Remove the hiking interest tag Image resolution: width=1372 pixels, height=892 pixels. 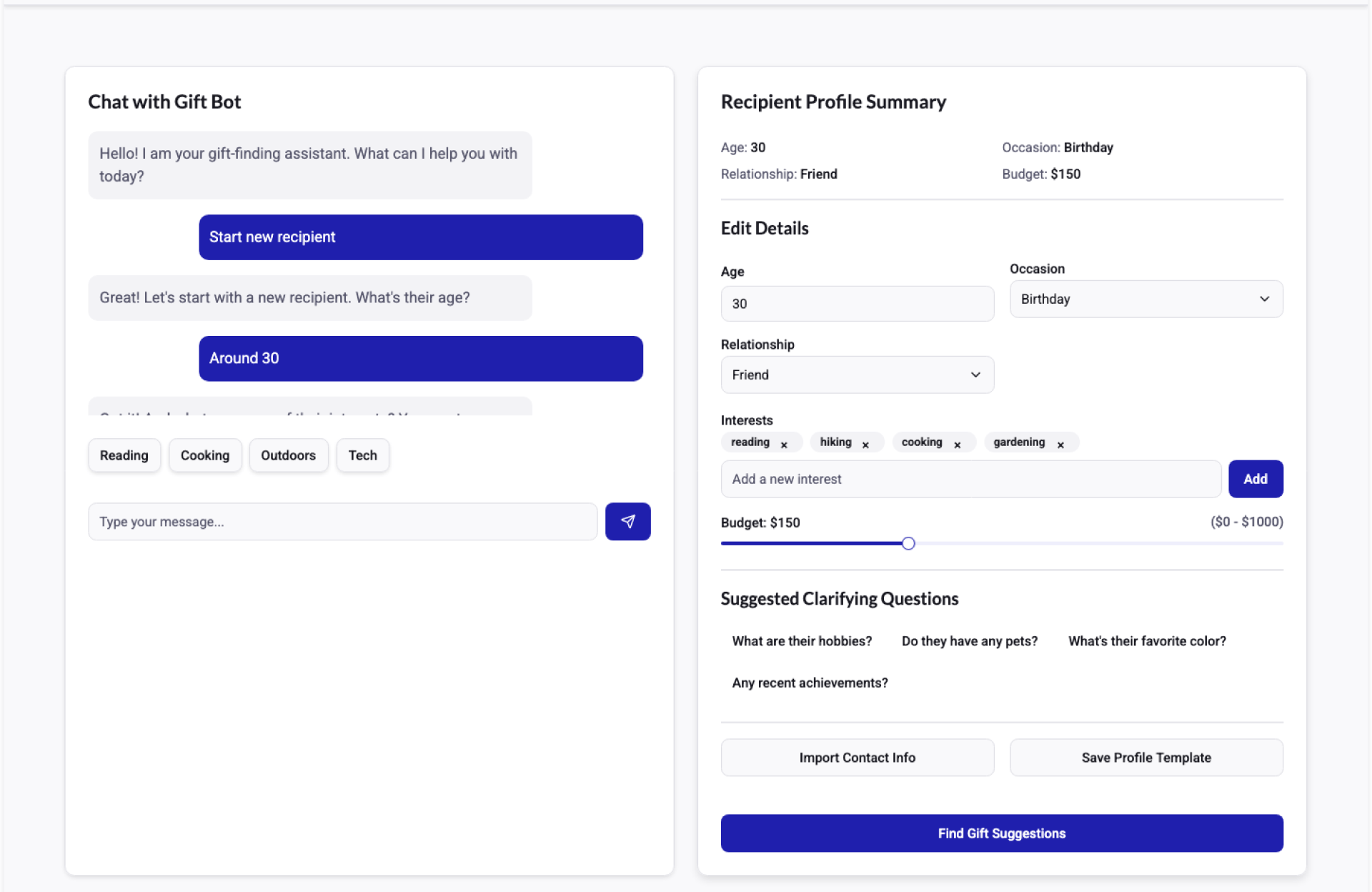click(865, 445)
